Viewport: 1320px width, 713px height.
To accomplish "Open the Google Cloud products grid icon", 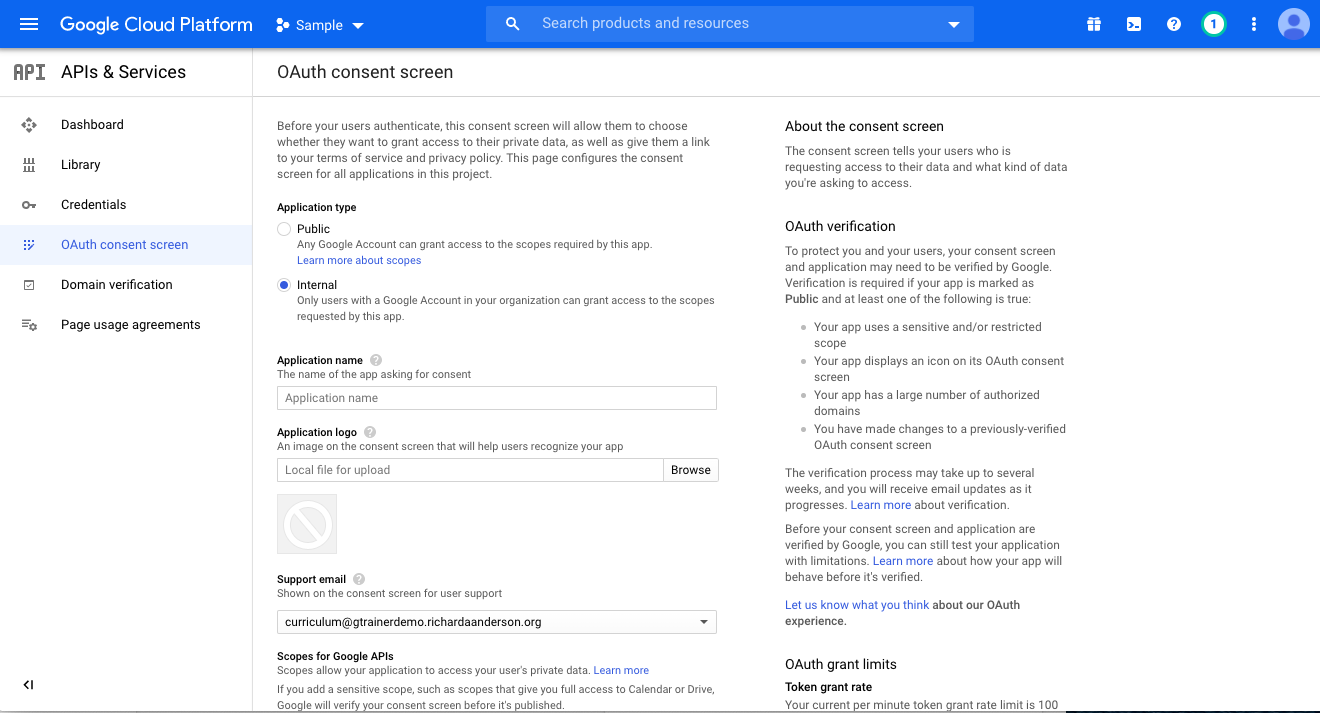I will pos(1093,23).
